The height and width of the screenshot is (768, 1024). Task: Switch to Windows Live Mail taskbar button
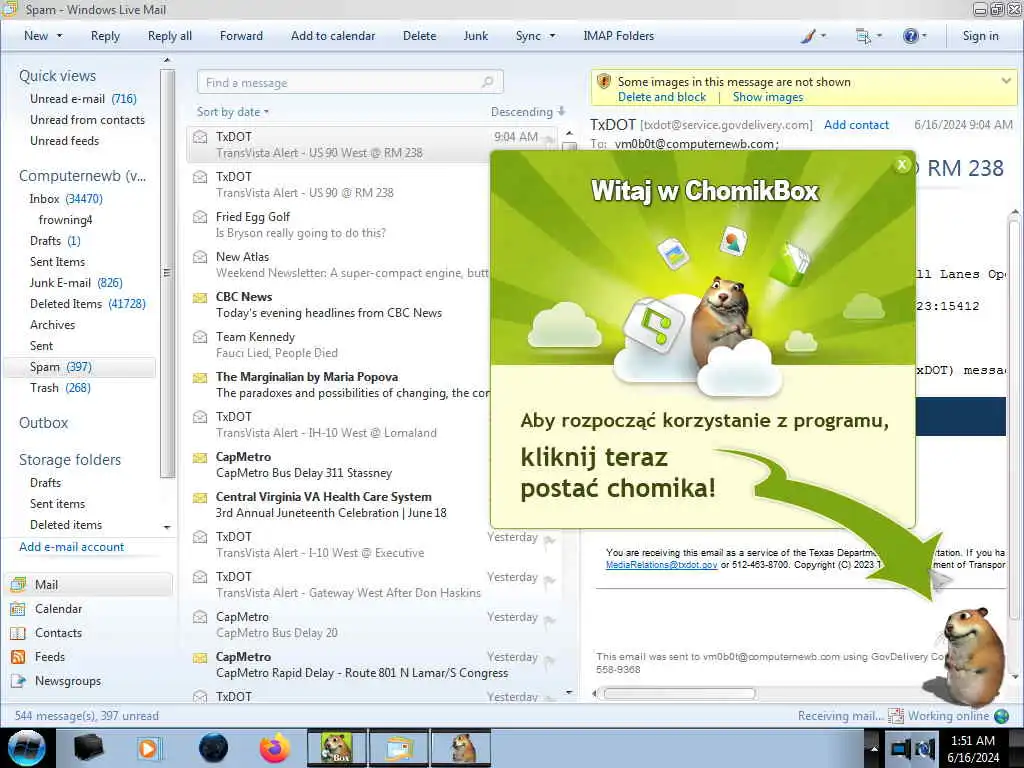[399, 748]
